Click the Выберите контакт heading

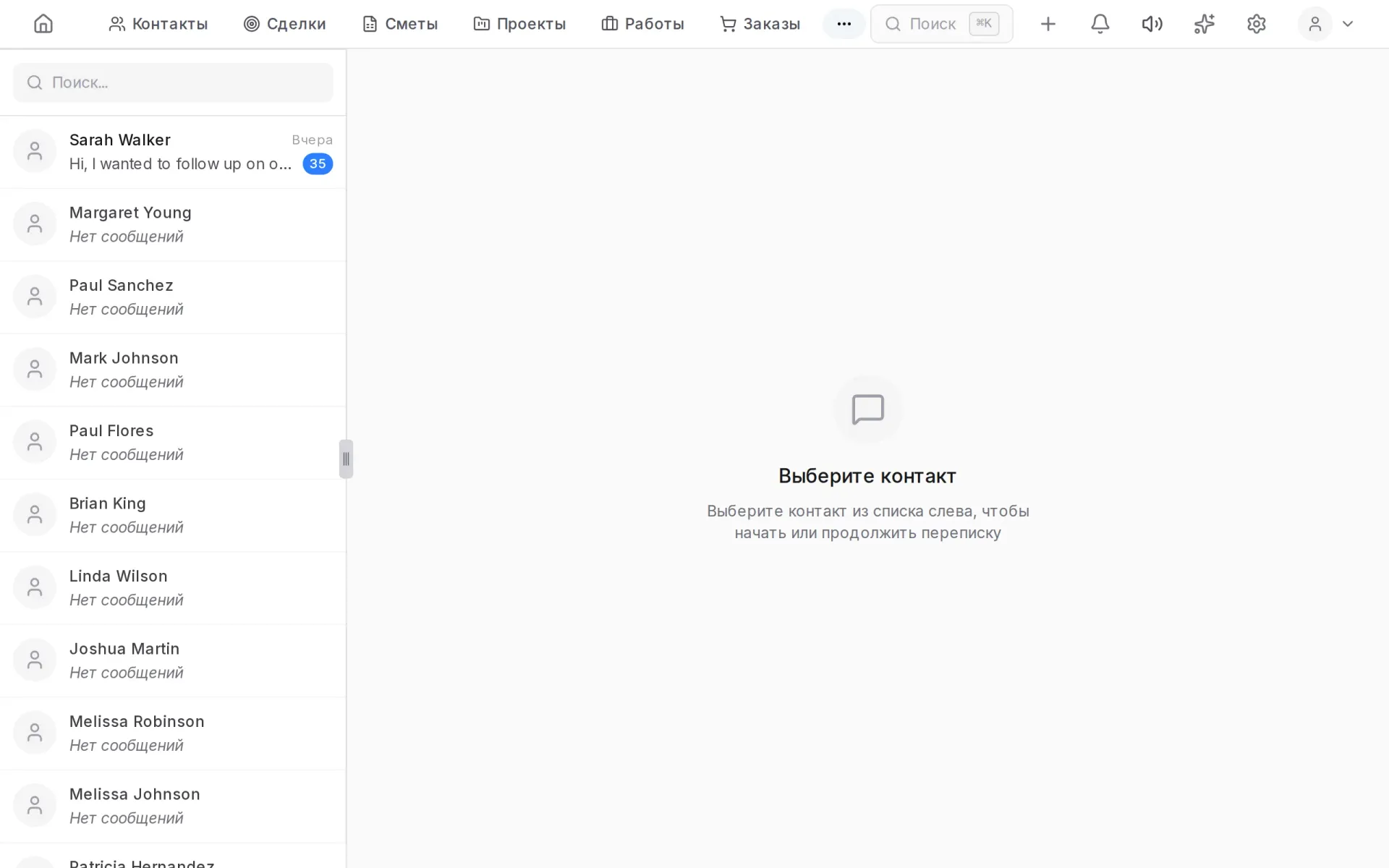coord(867,476)
